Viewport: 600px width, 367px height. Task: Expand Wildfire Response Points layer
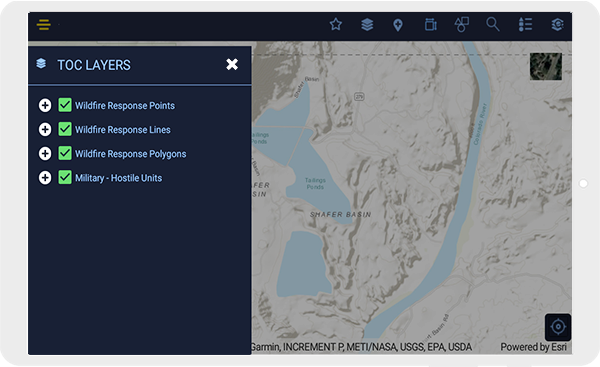(45, 105)
